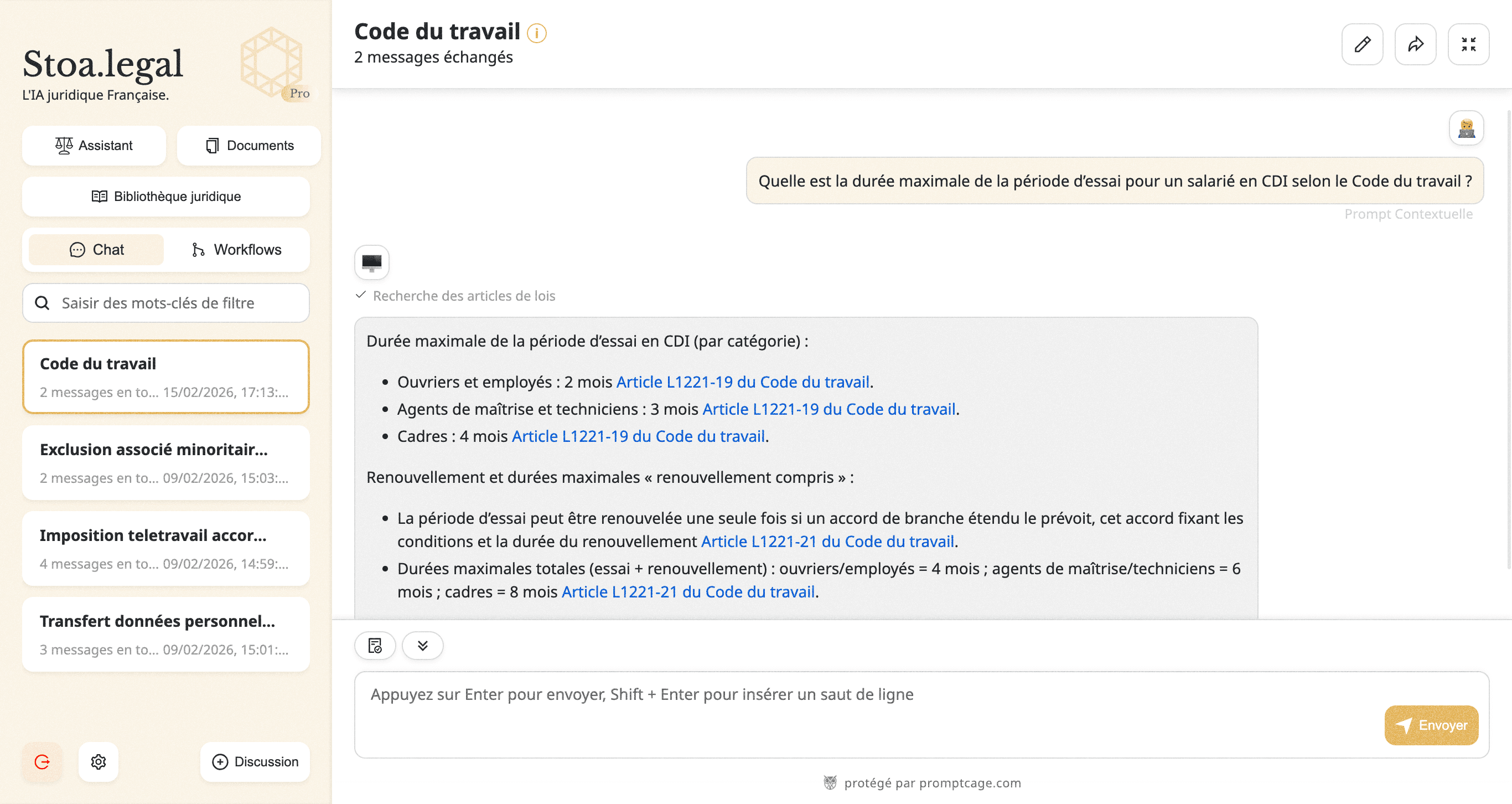Screen dimensions: 1512x804
Task: Click the share arrow icon
Action: point(1415,44)
